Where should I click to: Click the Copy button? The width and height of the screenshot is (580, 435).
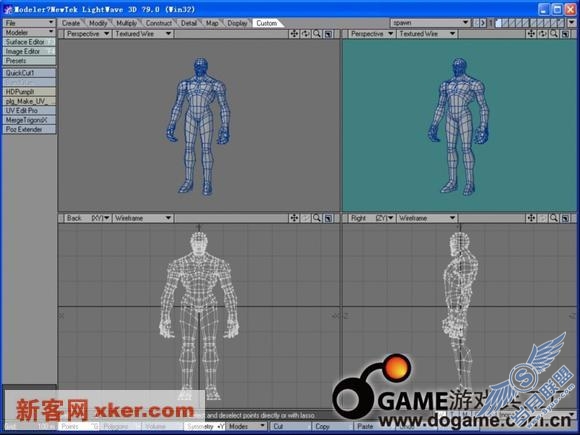(332, 426)
